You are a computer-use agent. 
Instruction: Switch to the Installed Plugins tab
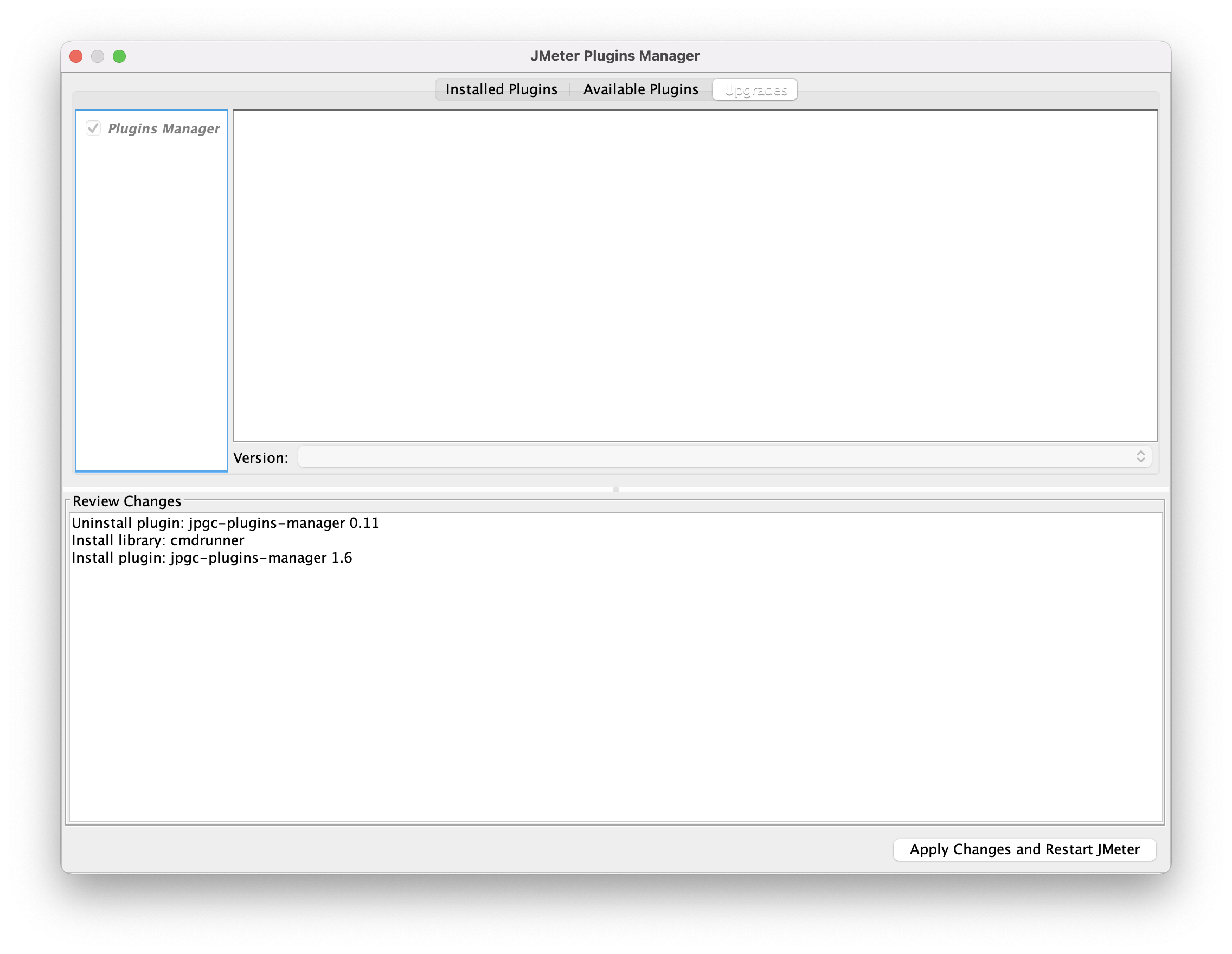click(x=501, y=89)
